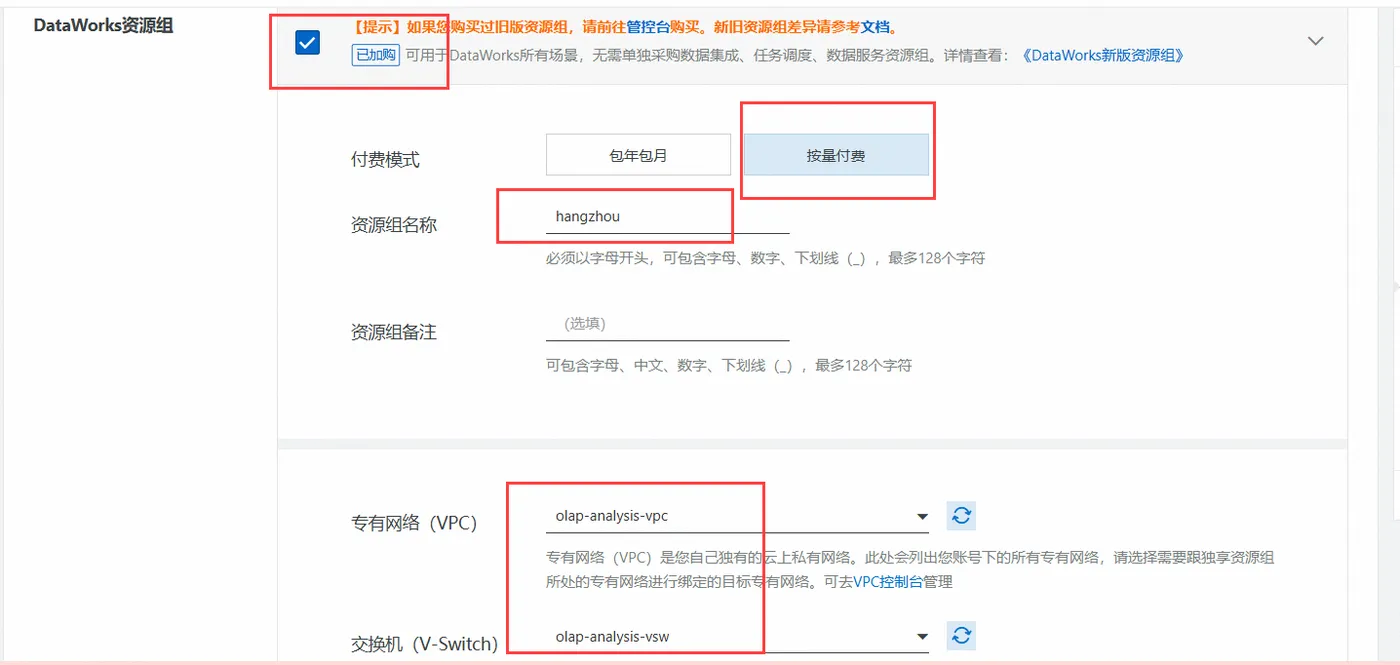Open the 管控台 link

pos(647,27)
